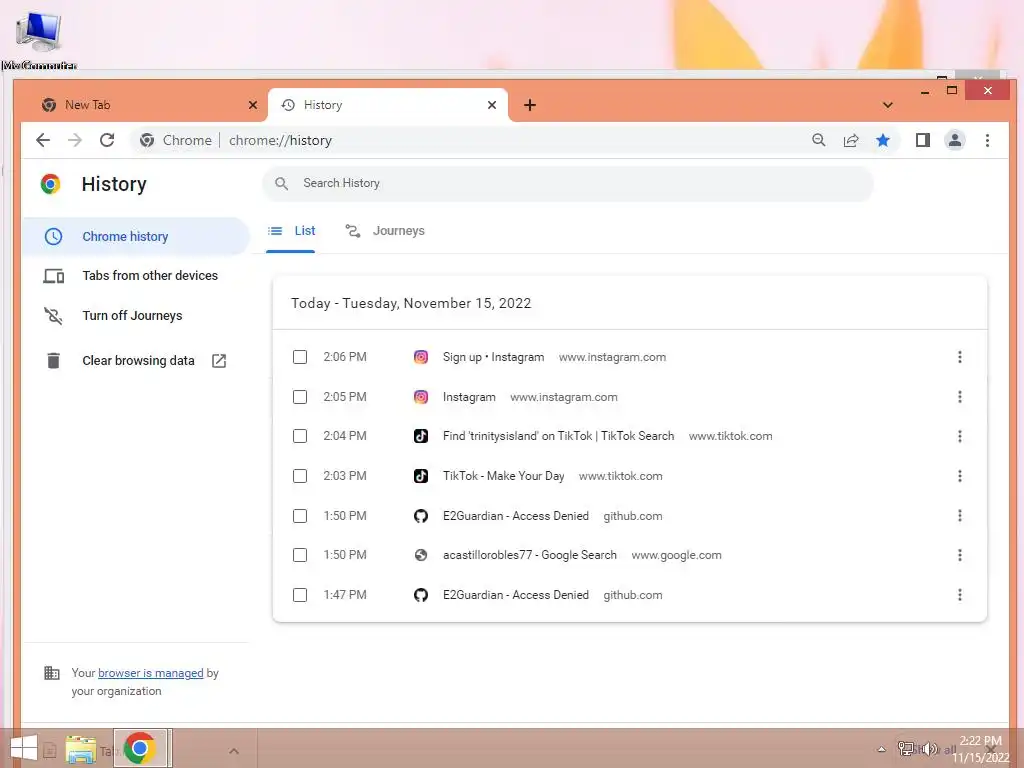
Task: Select the History browser tab
Action: [x=387, y=105]
